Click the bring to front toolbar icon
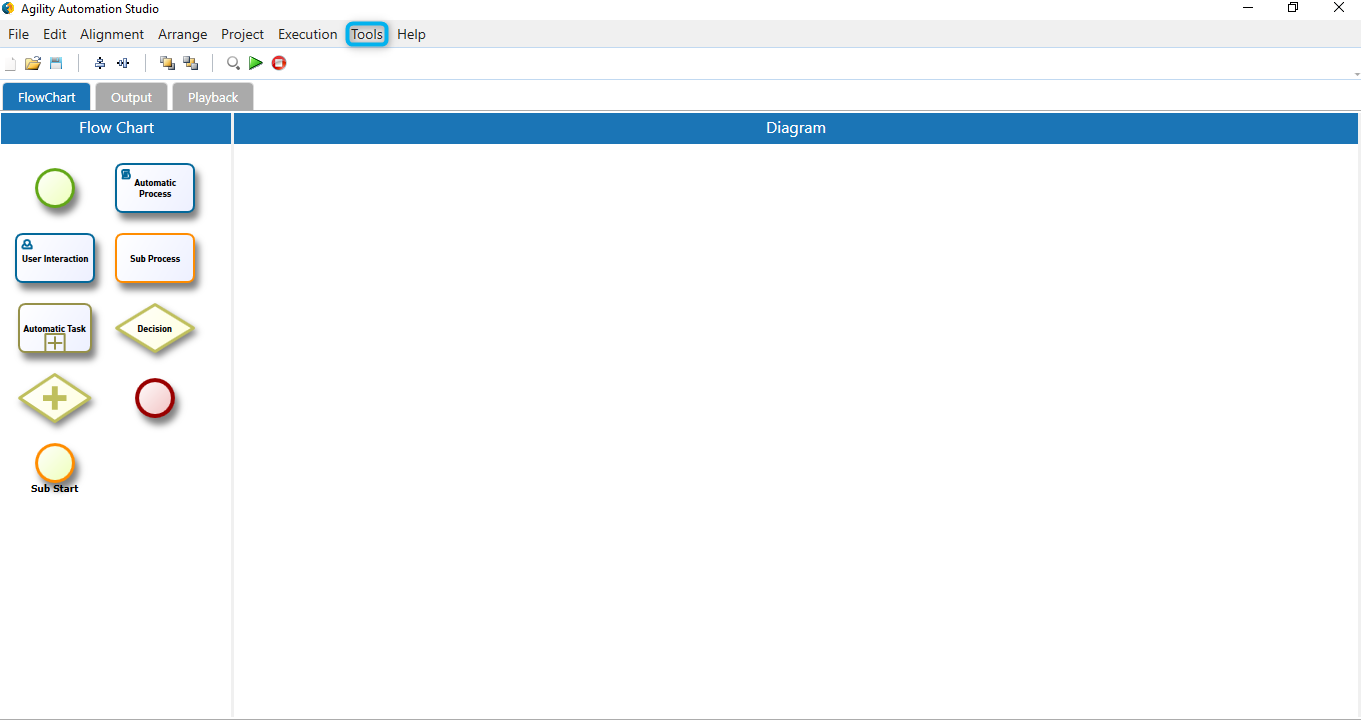The width and height of the screenshot is (1361, 721). pos(167,63)
